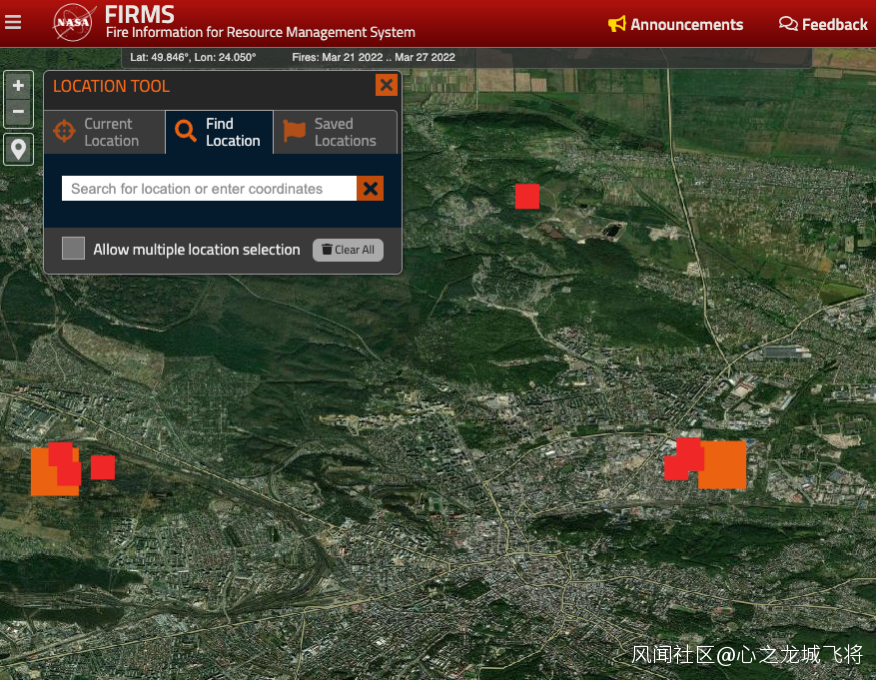Enable Allow multiple location selection checkbox

point(73,249)
